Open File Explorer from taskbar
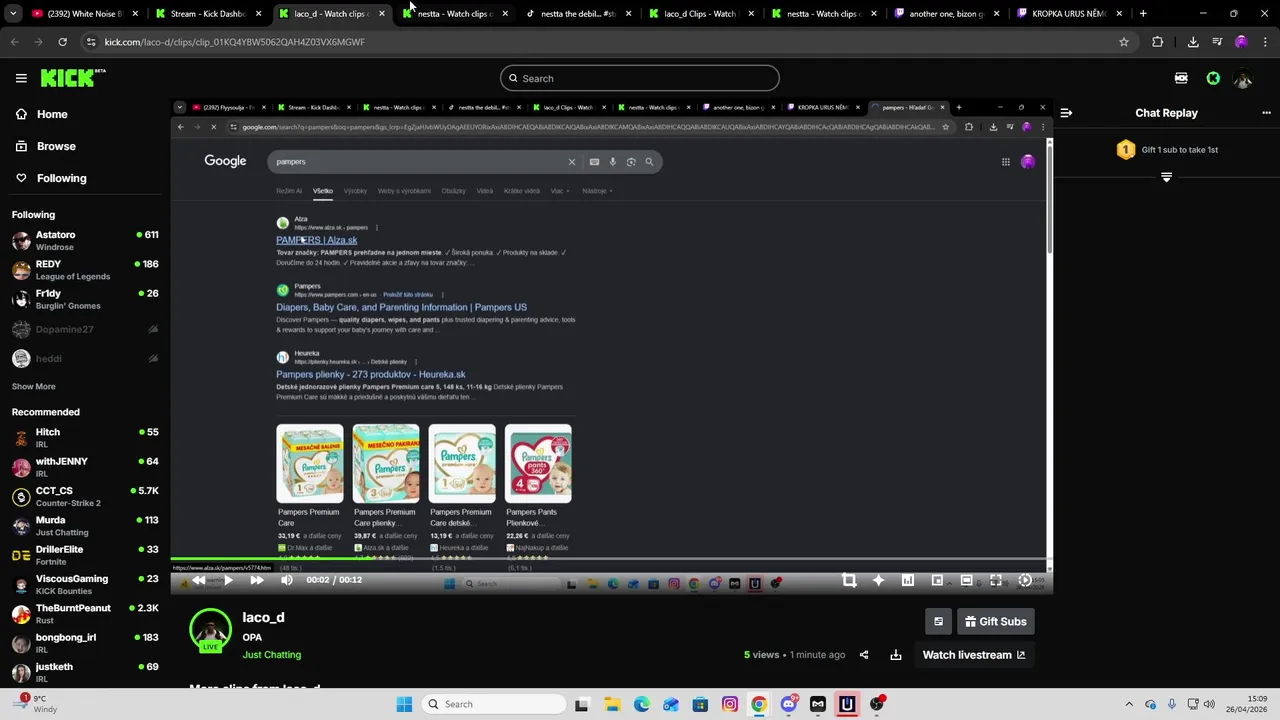The image size is (1280, 720). (x=612, y=704)
